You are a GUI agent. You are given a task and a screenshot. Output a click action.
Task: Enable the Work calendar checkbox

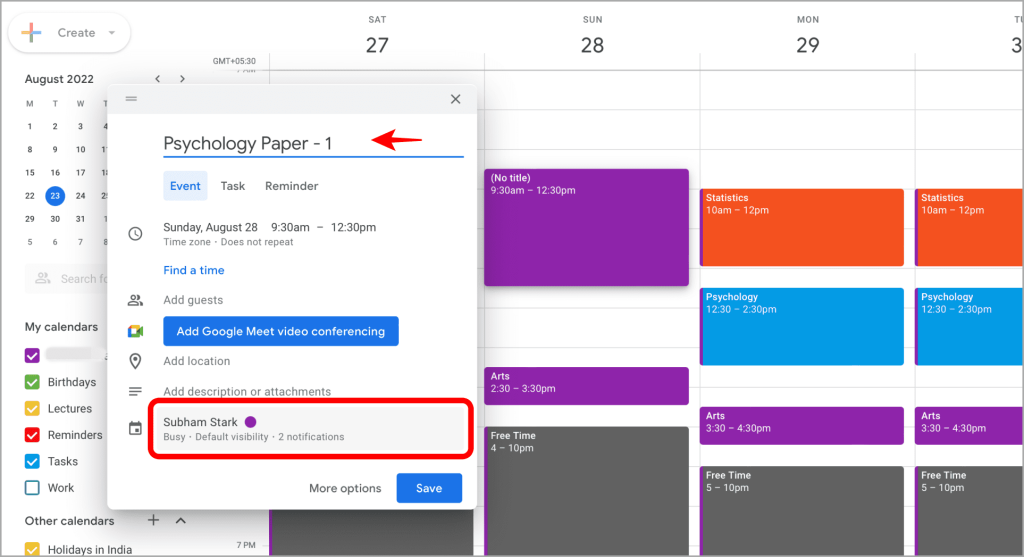point(32,488)
